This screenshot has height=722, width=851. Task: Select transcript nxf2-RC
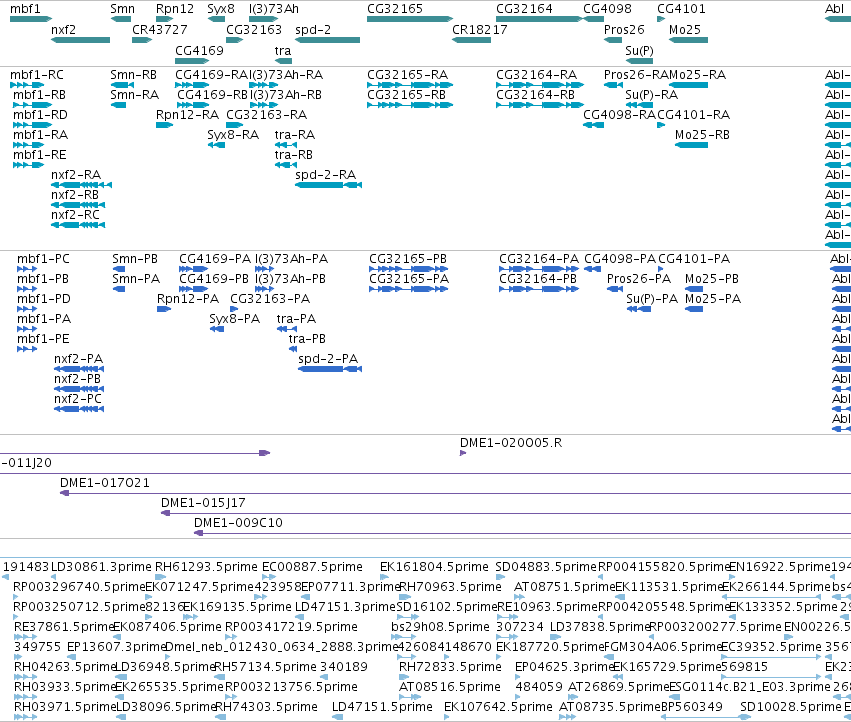(78, 225)
